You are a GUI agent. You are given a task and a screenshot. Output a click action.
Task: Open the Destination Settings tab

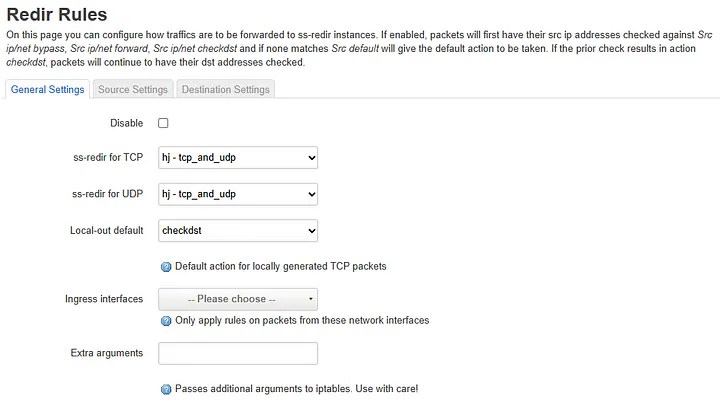pos(225,90)
